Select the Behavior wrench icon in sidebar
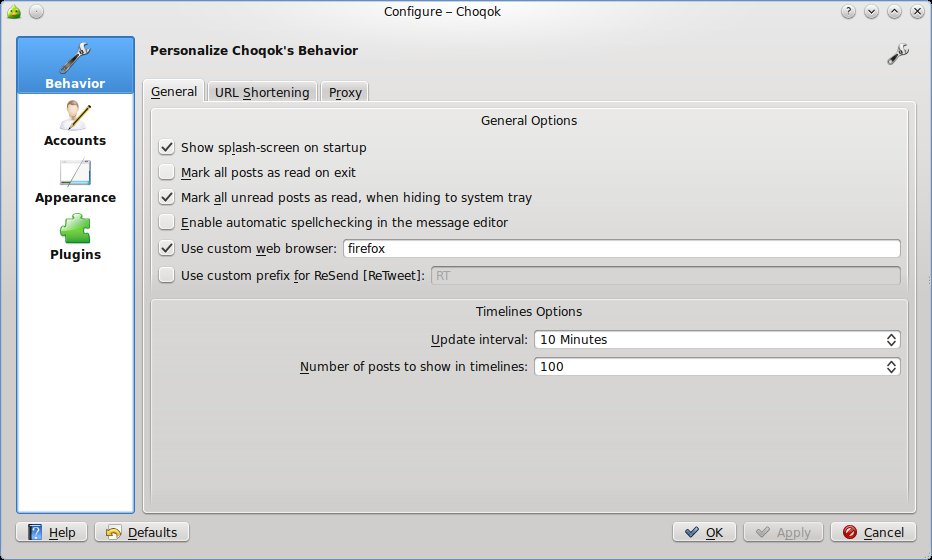This screenshot has height=560, width=932. [75, 57]
